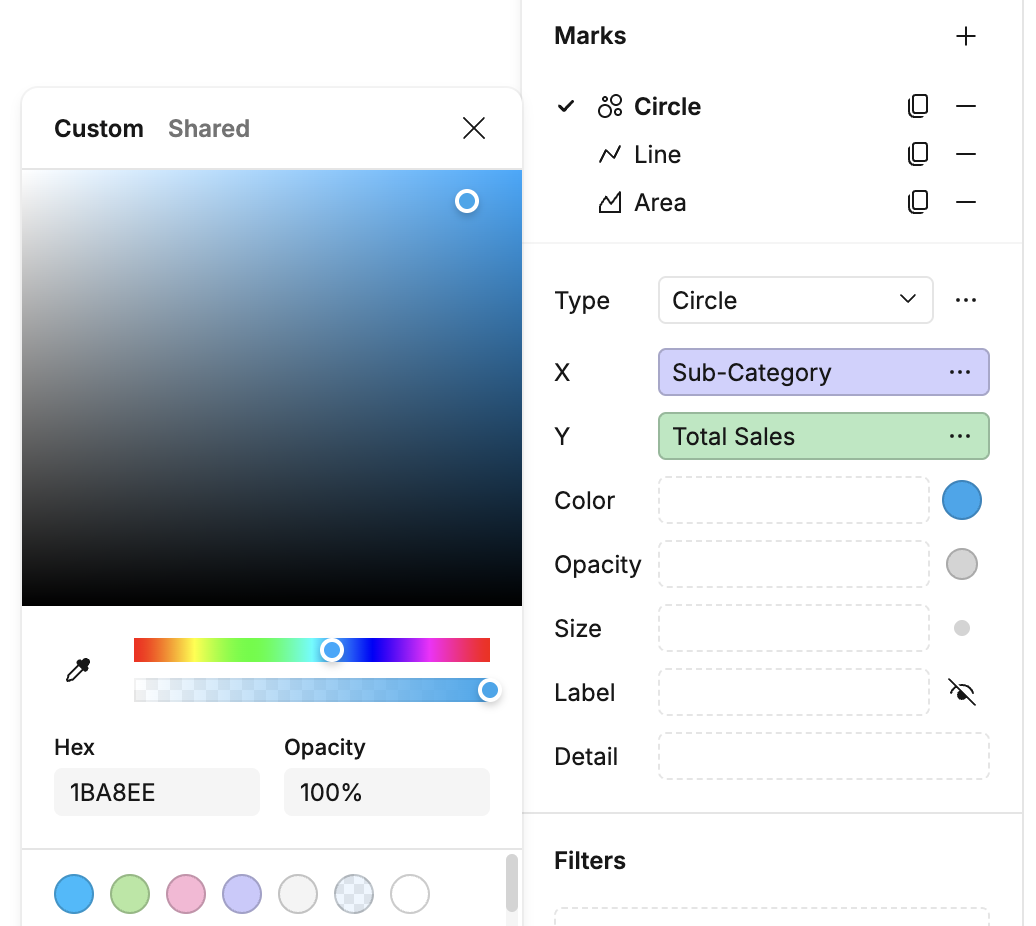Screen dimensions: 1036x926
Task: Open the Type dropdown showing Circle
Action: (796, 301)
